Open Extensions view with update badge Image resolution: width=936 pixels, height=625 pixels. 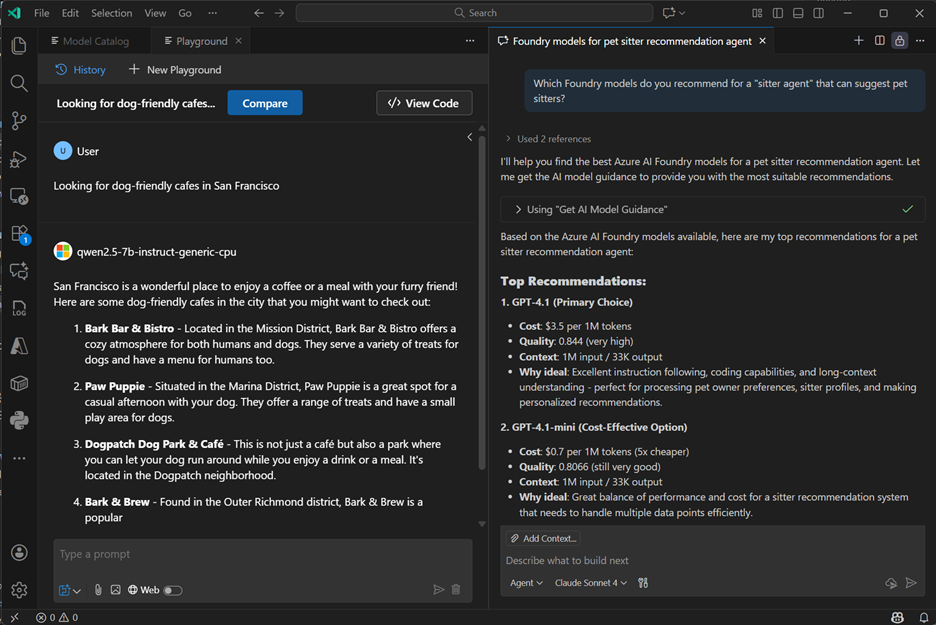point(19,233)
